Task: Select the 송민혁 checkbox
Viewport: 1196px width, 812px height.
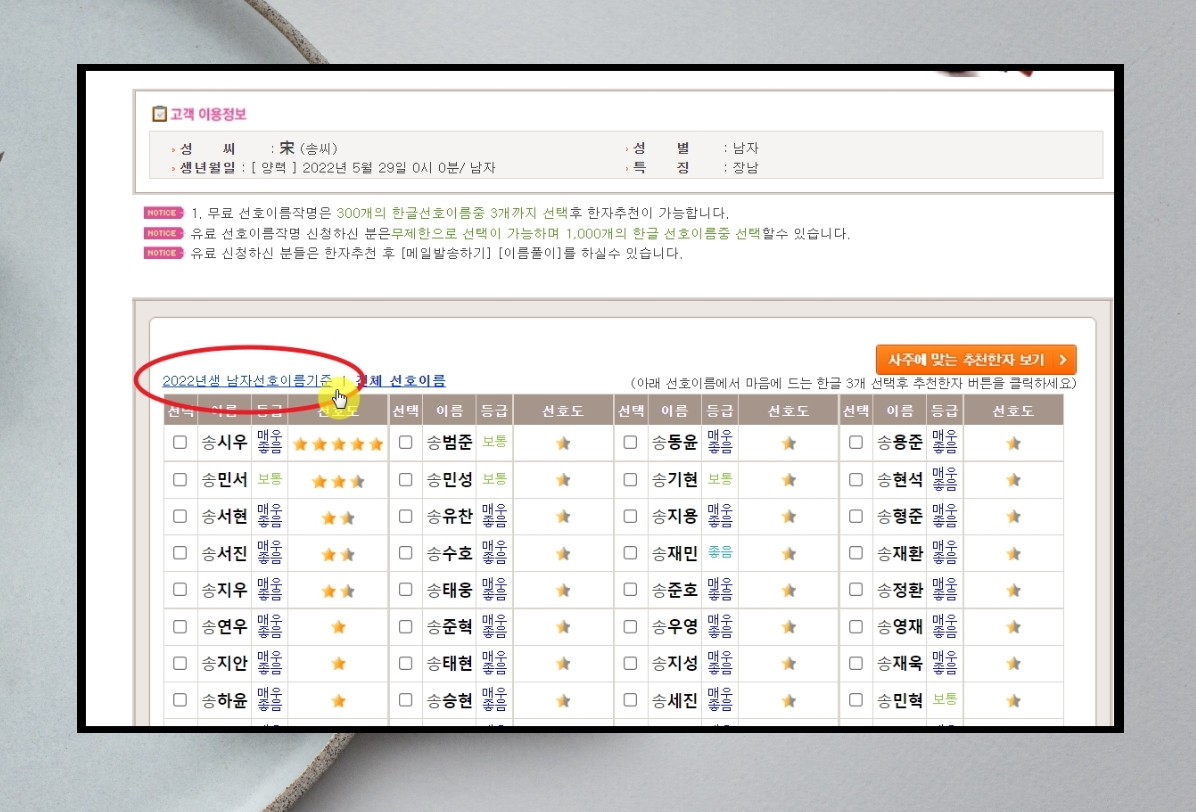Action: (x=856, y=700)
